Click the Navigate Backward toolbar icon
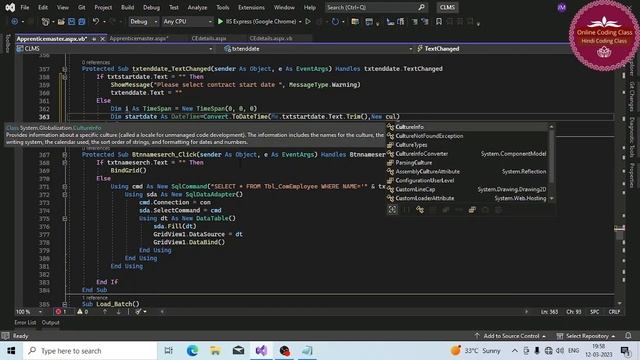The height and width of the screenshot is (360, 640). click(x=14, y=22)
